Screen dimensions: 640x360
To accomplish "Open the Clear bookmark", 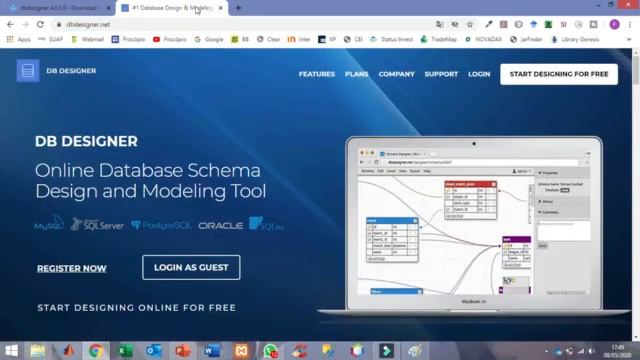I will coord(268,40).
